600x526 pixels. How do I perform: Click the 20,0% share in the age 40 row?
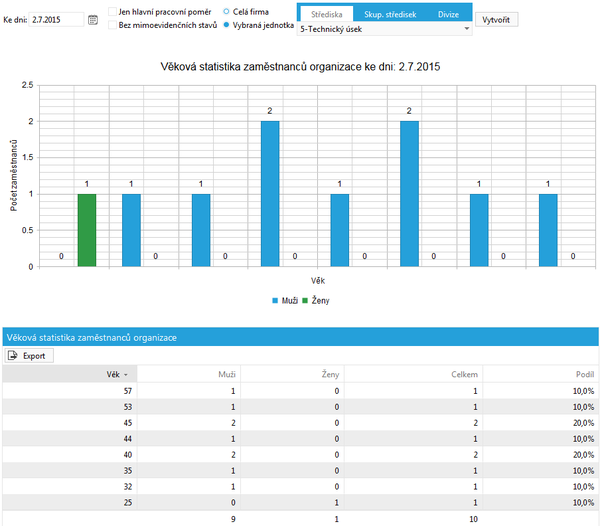[583, 454]
